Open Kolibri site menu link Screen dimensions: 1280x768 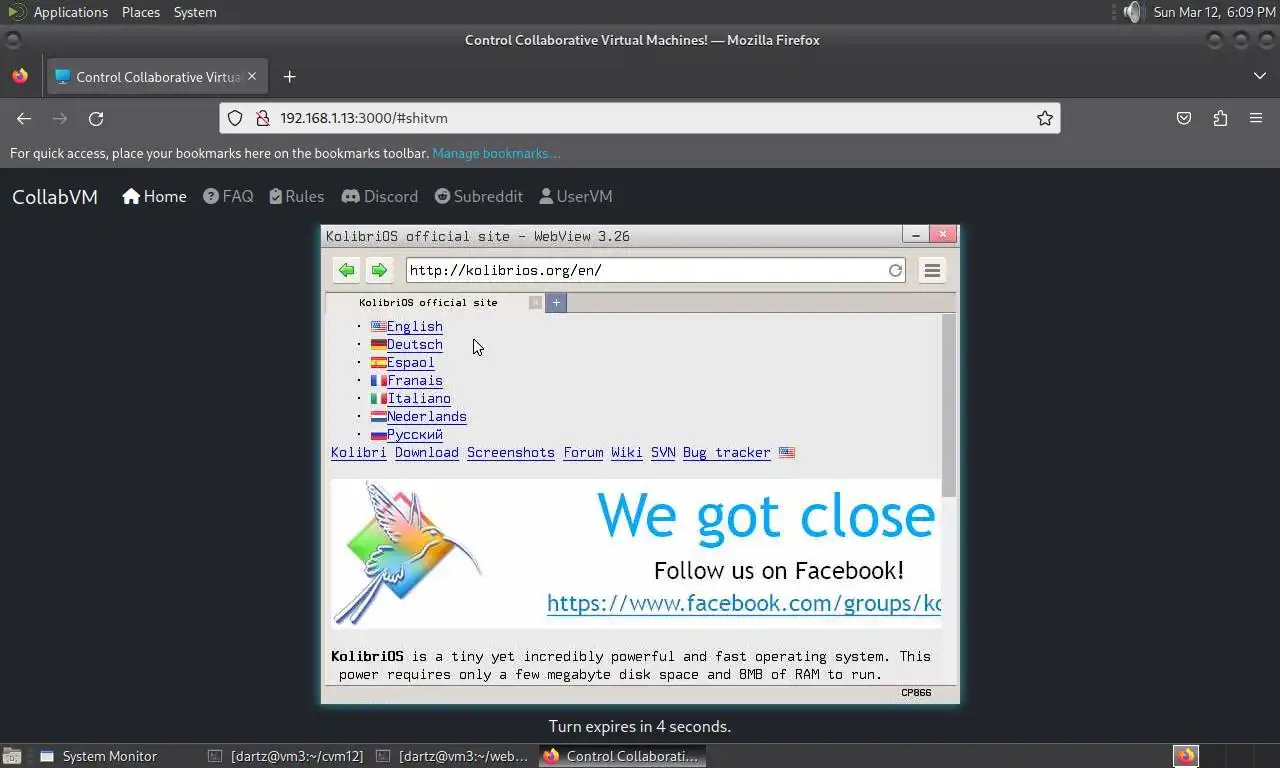[358, 452]
